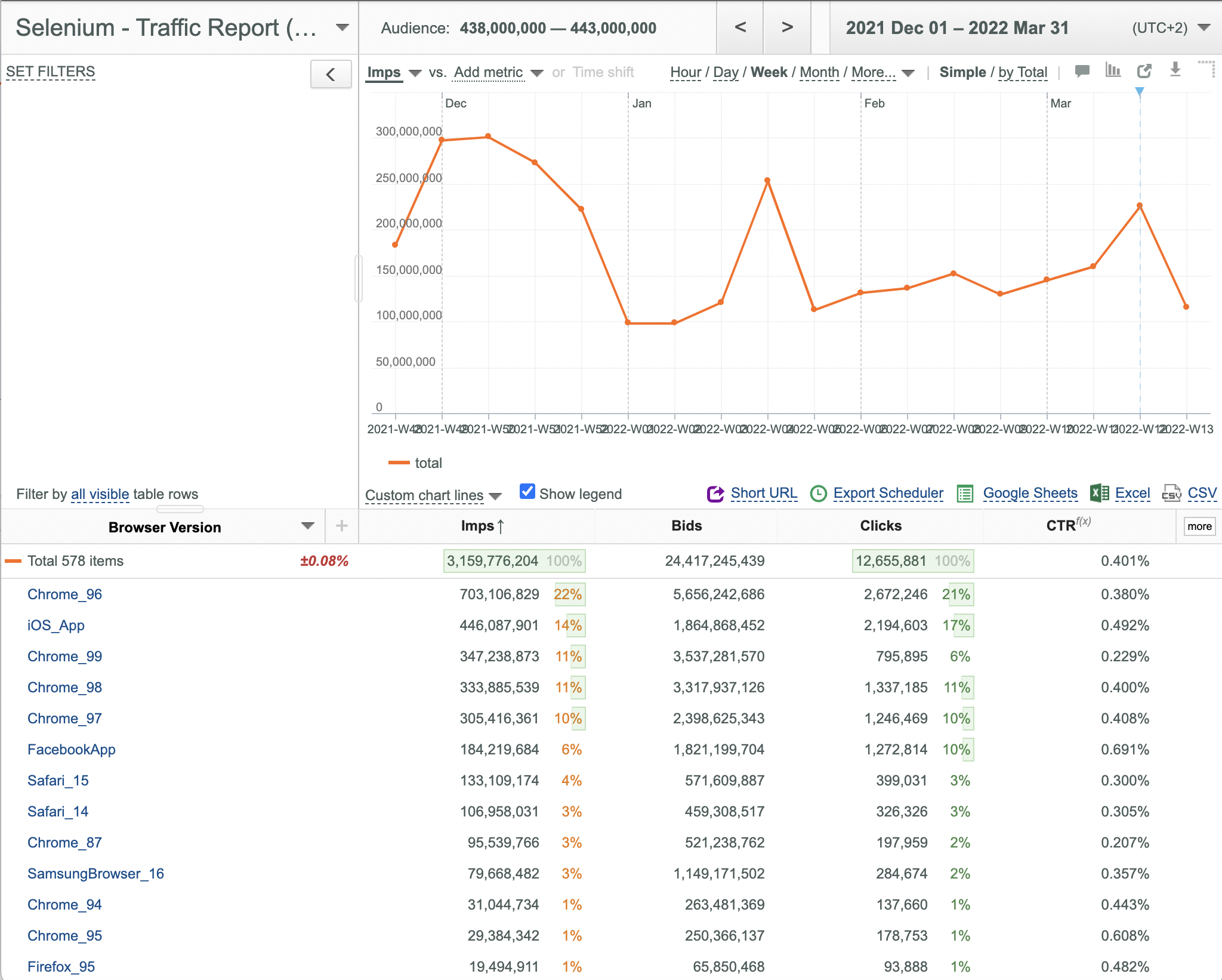The height and width of the screenshot is (980, 1222).
Task: Add a column with the plus icon
Action: pyautogui.click(x=342, y=526)
